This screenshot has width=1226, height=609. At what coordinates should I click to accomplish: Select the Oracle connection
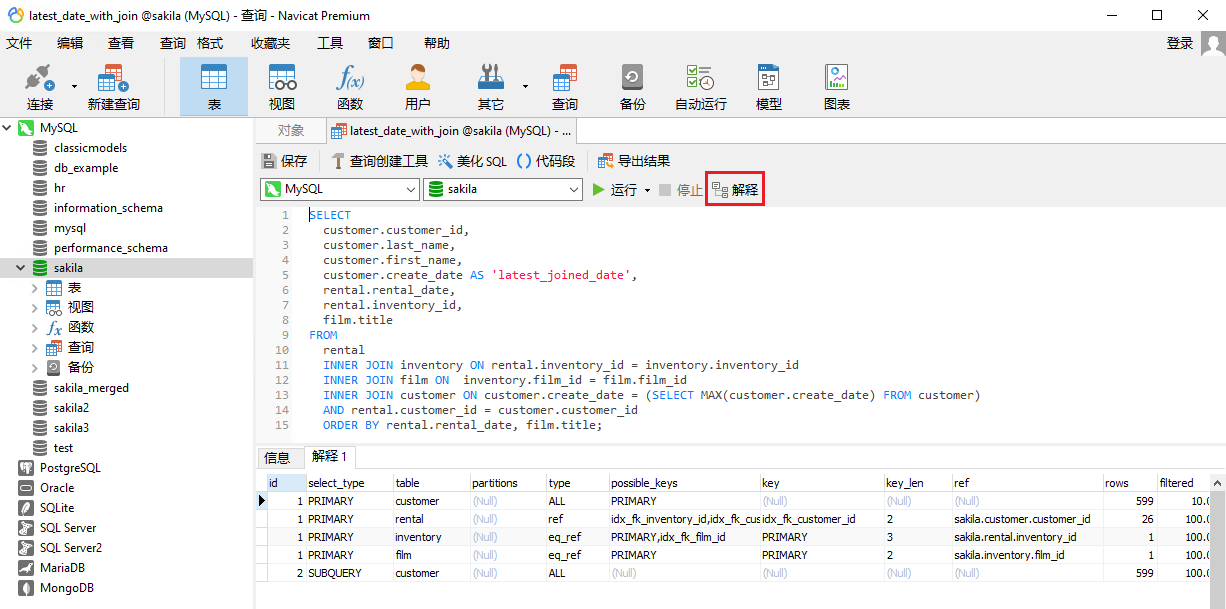(x=57, y=488)
